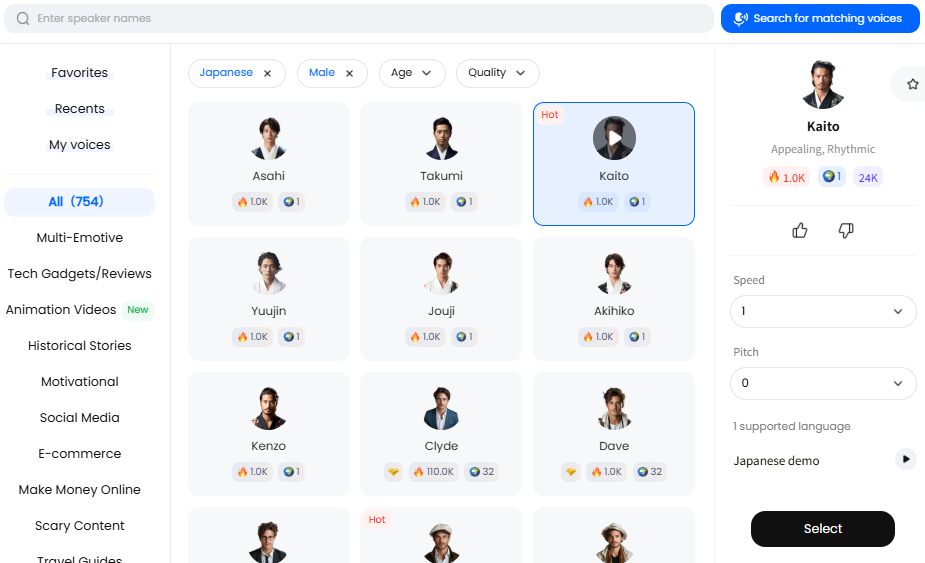This screenshot has height=563, width=925.
Task: Remove the Male filter
Action: [x=349, y=73]
